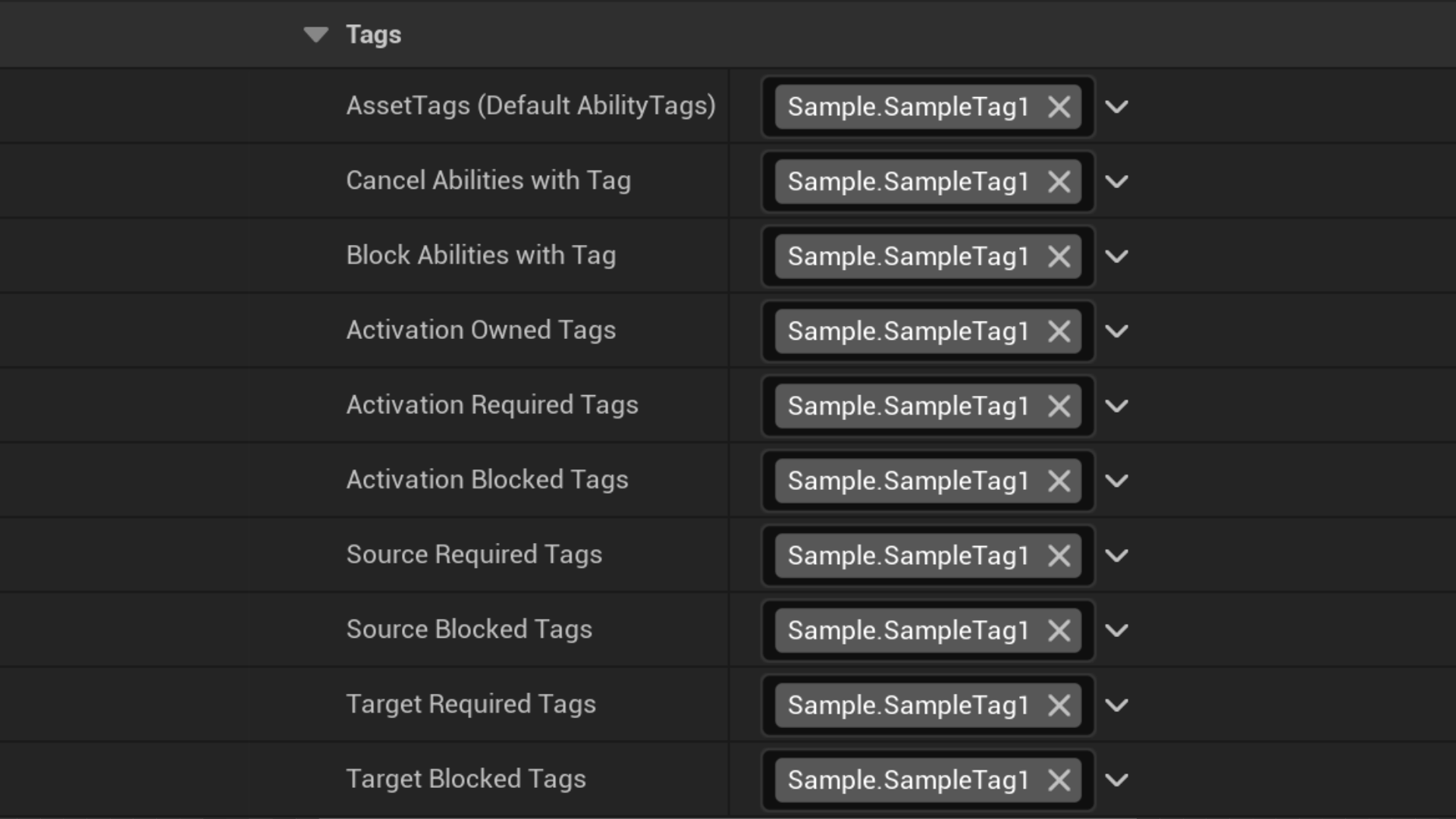Open Activation Owned Tags dropdown
This screenshot has height=819, width=1456.
pyautogui.click(x=1116, y=331)
